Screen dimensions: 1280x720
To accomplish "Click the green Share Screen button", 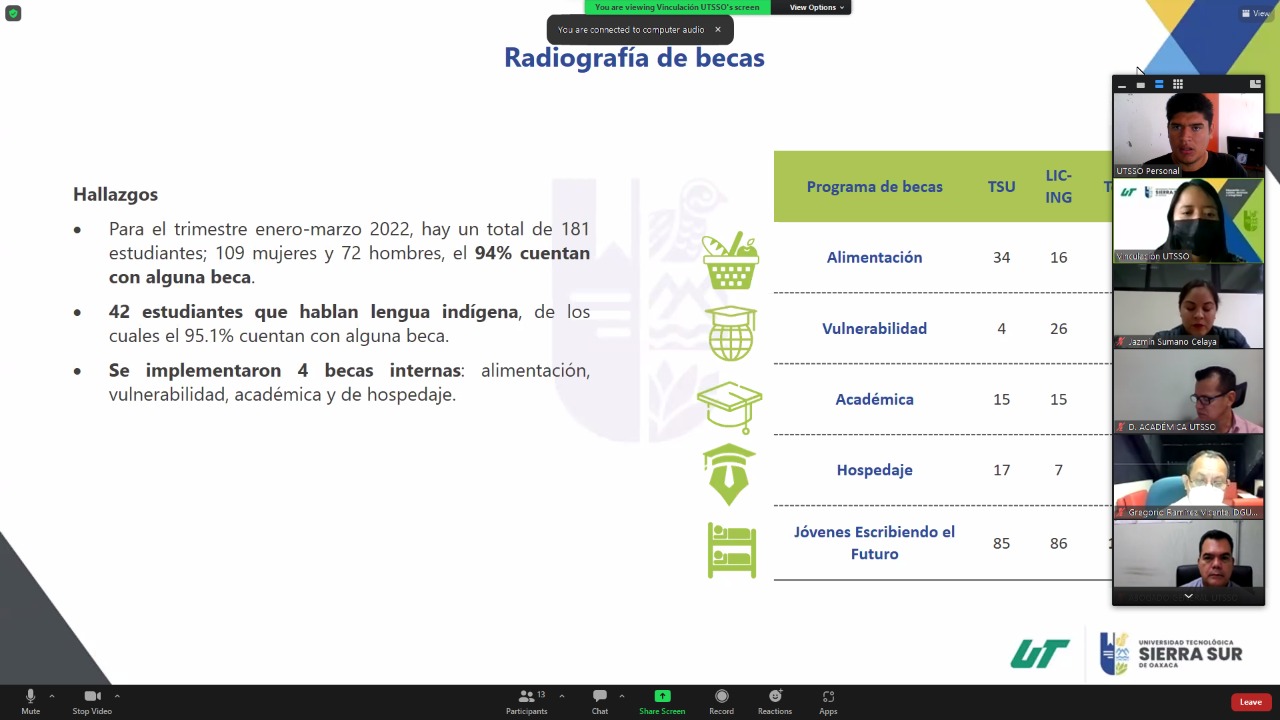I will (x=662, y=701).
